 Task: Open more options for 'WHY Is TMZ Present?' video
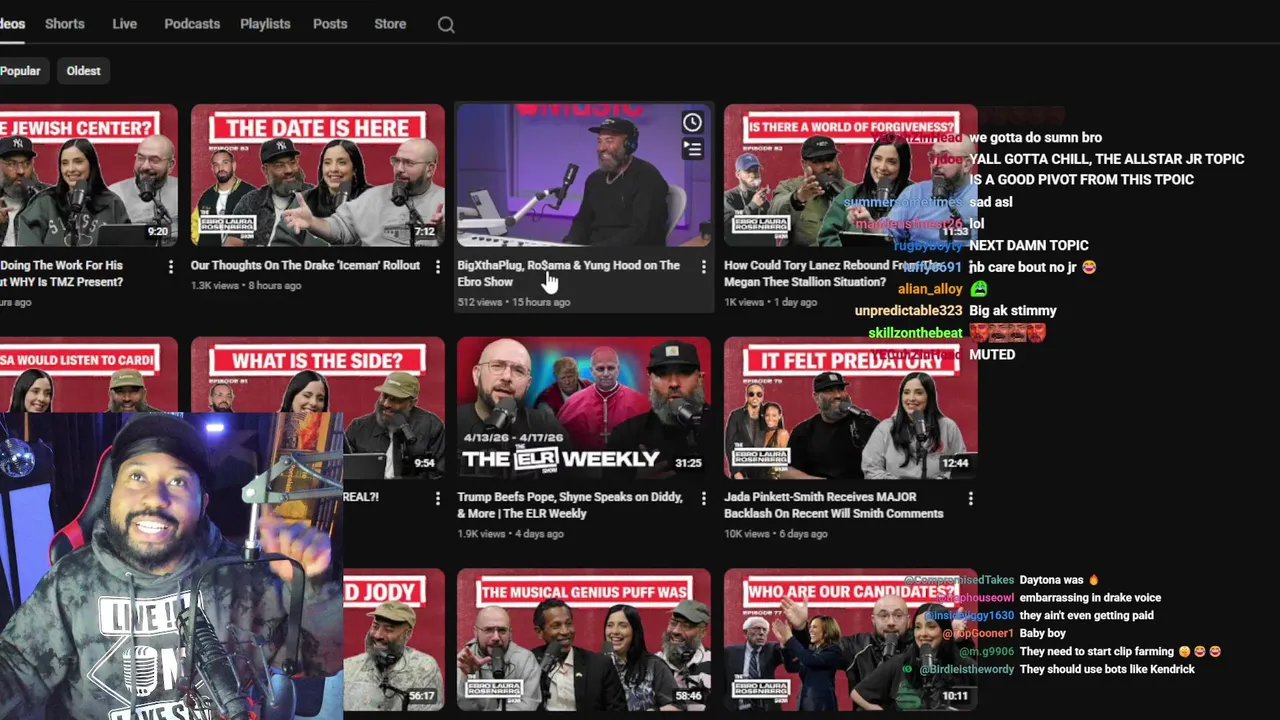pos(170,267)
